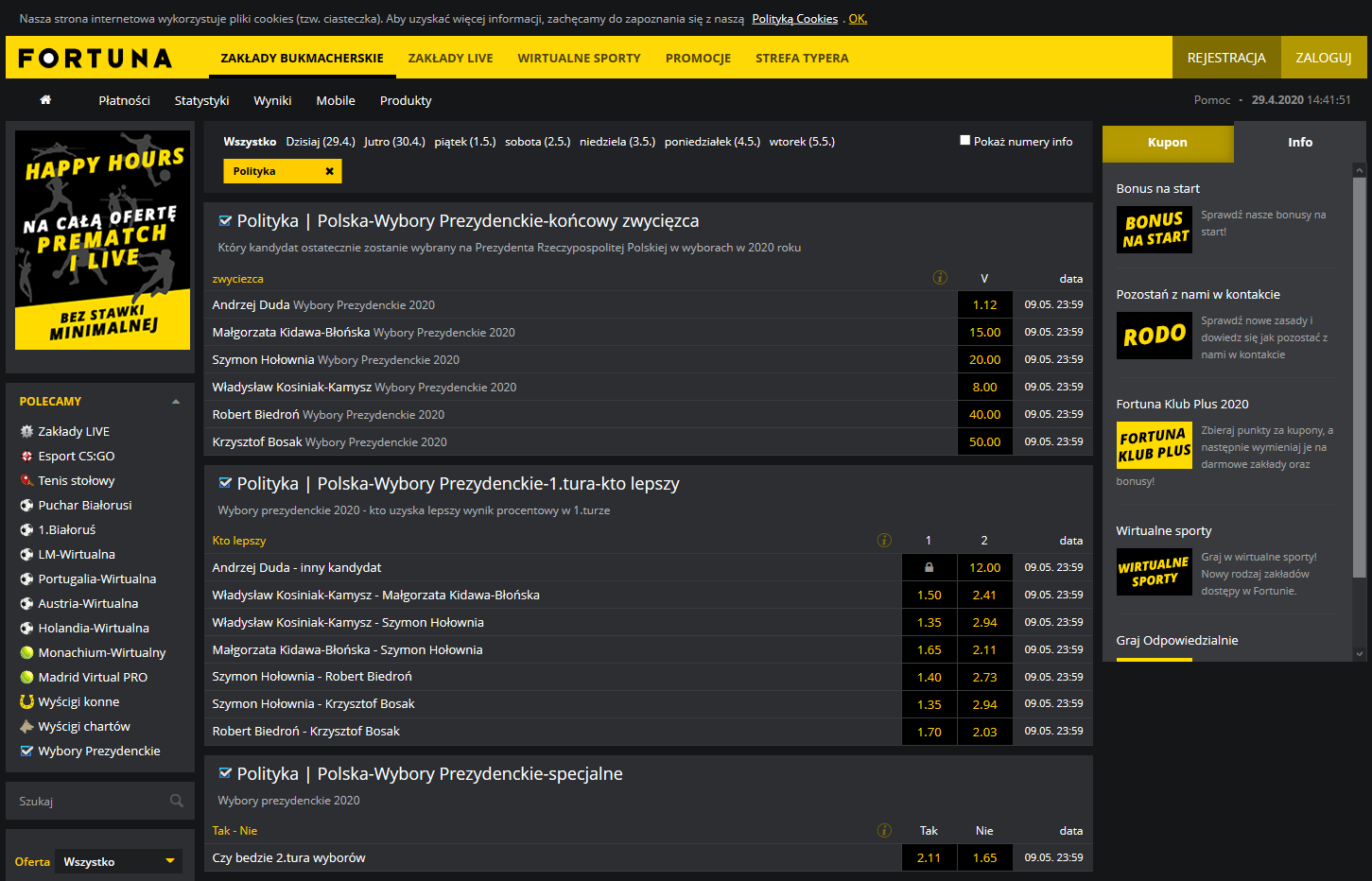Click the Puchar Białorusi ball icon
Screen dimensions: 1372x881
point(26,505)
